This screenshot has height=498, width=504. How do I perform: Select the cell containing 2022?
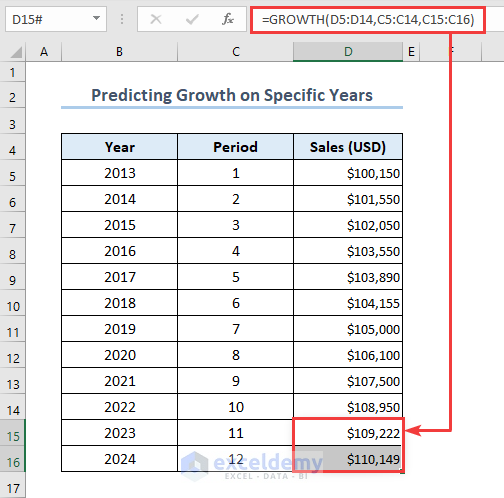tap(119, 407)
